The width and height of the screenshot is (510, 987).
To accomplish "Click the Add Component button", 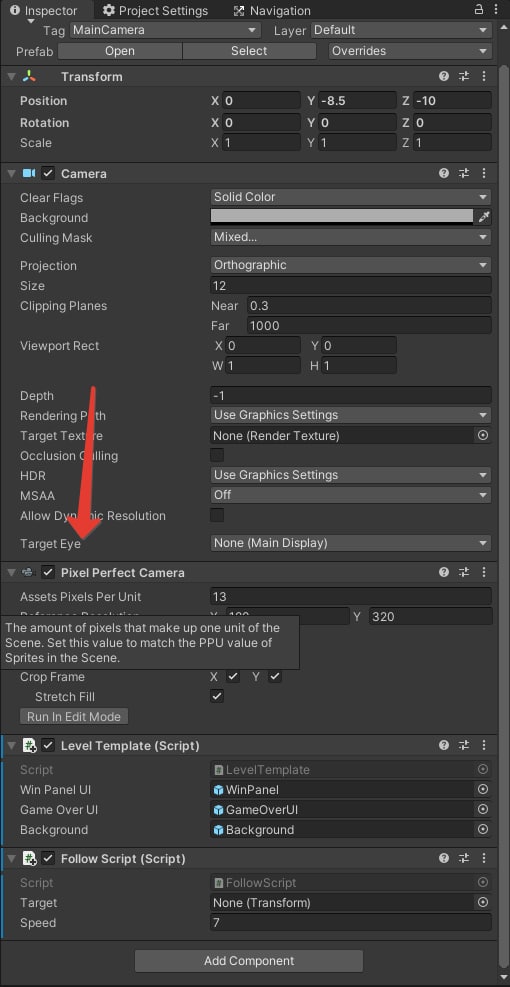I will [x=249, y=961].
